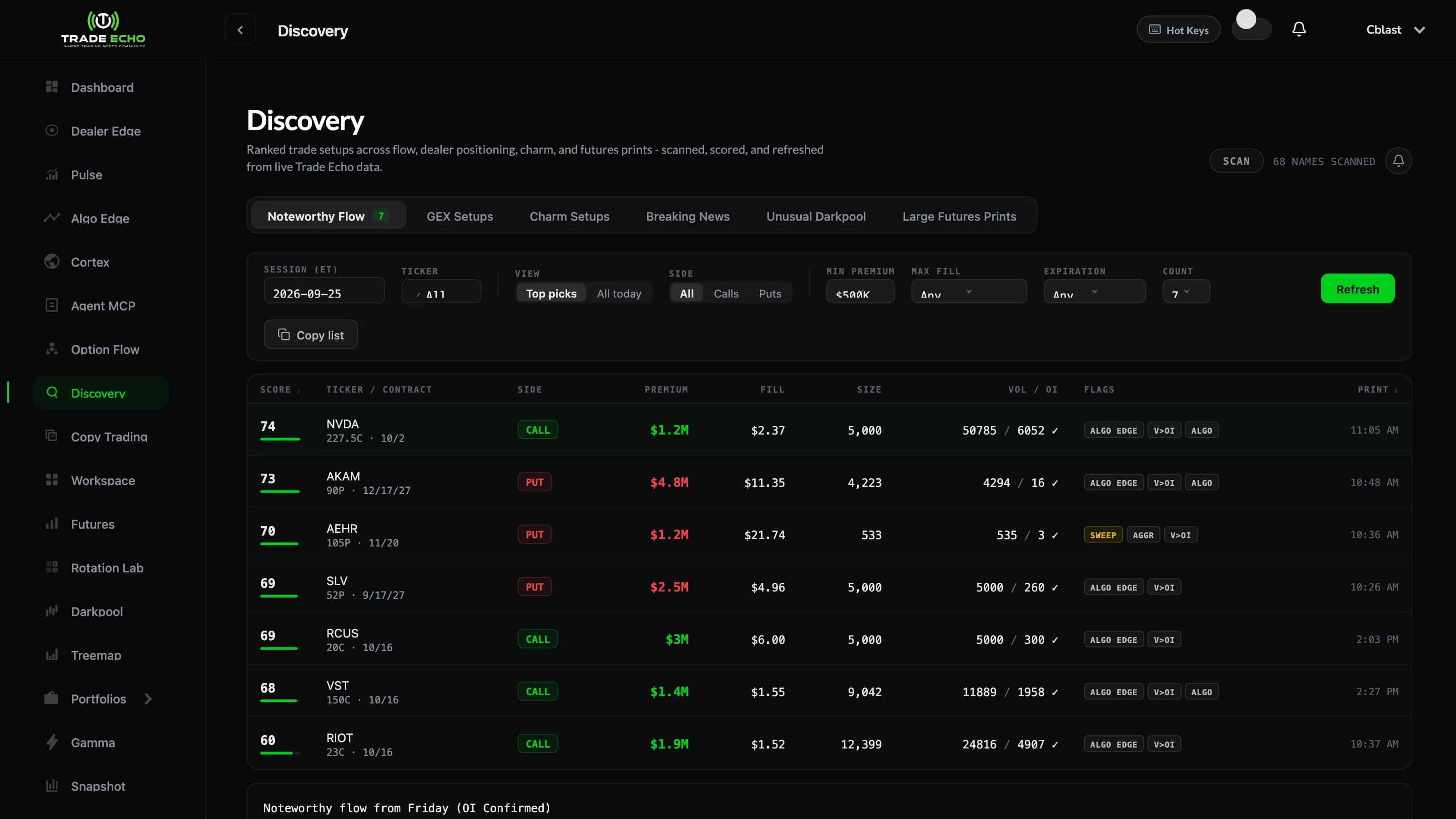1456x819 pixels.
Task: Expand the Portfolios submenu chevron
Action: point(148,698)
